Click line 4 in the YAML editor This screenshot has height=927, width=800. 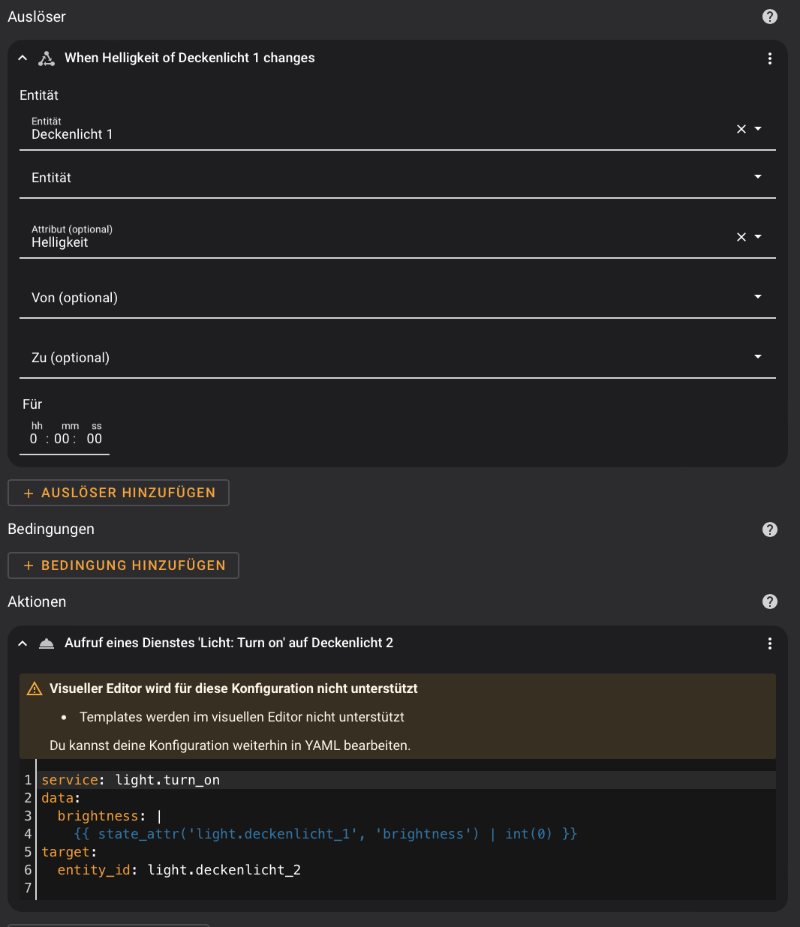click(300, 834)
